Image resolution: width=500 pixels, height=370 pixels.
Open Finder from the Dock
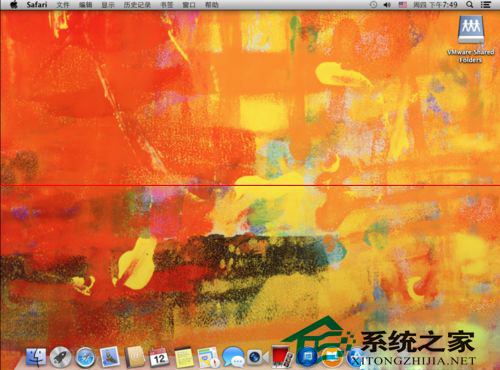[36, 358]
